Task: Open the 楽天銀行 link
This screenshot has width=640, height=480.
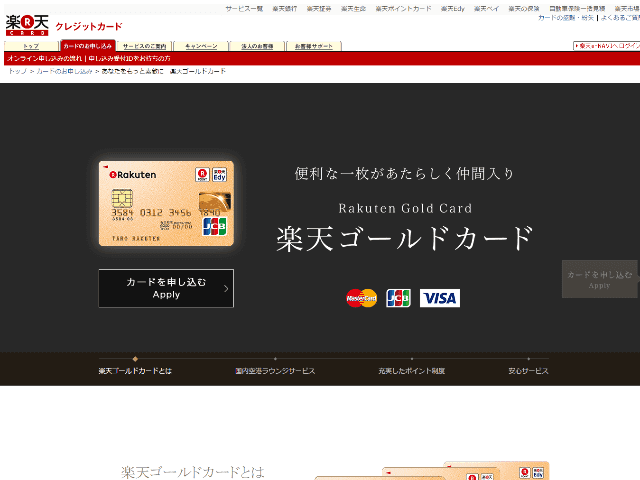Action: (285, 8)
